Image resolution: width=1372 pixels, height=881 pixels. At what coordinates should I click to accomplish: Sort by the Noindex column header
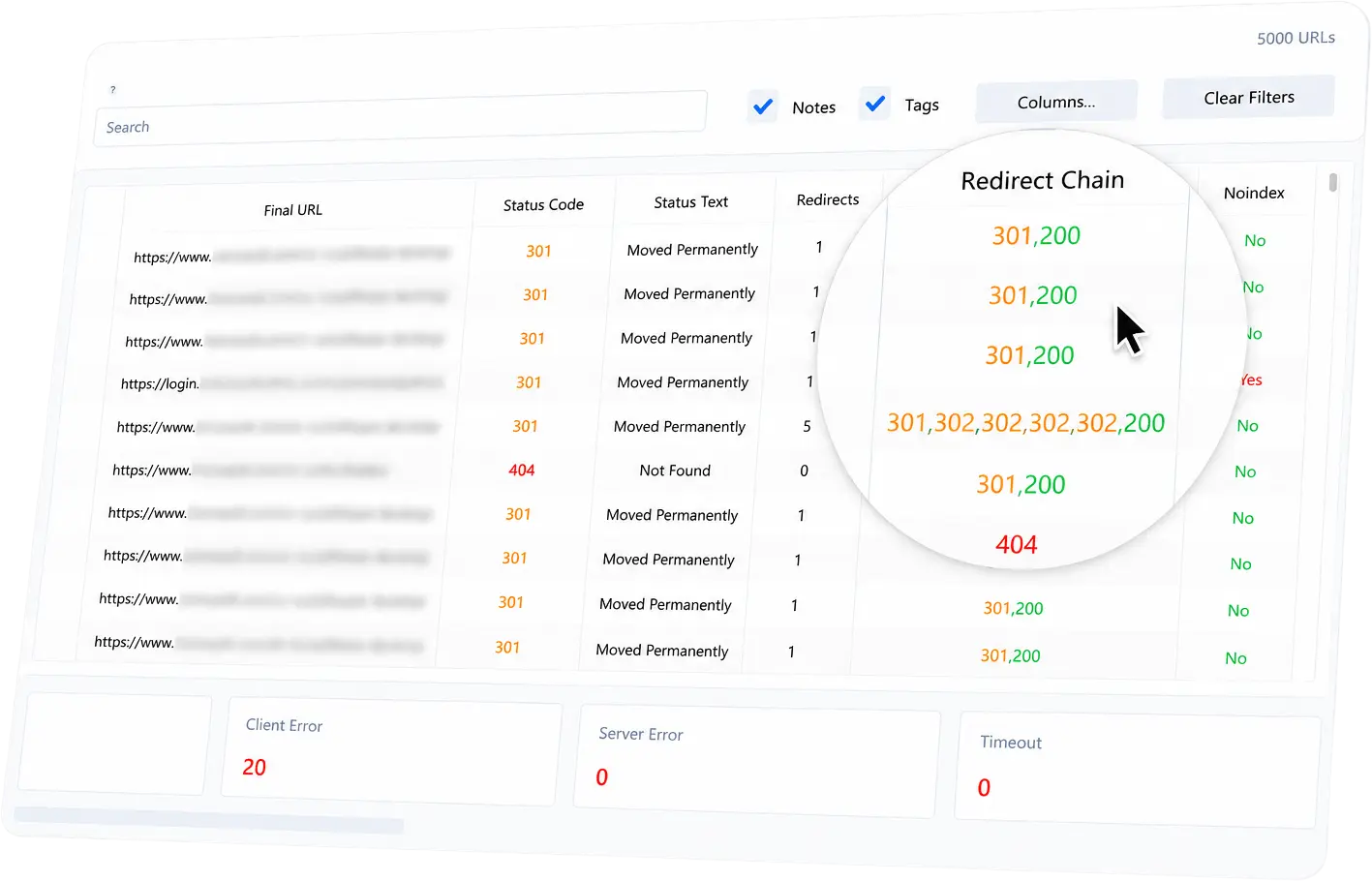[x=1254, y=193]
